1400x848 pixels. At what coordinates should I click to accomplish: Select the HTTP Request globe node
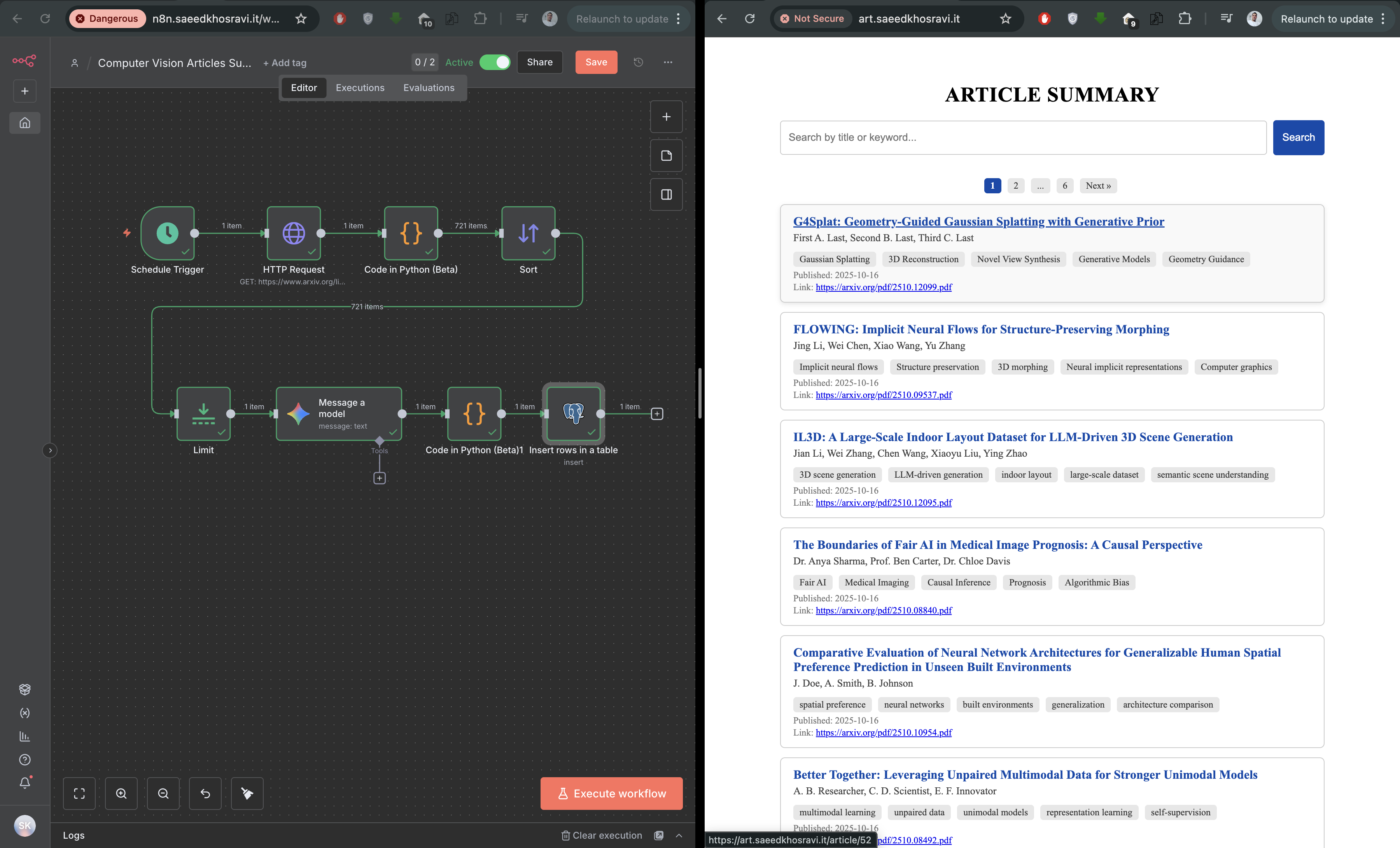tap(294, 233)
